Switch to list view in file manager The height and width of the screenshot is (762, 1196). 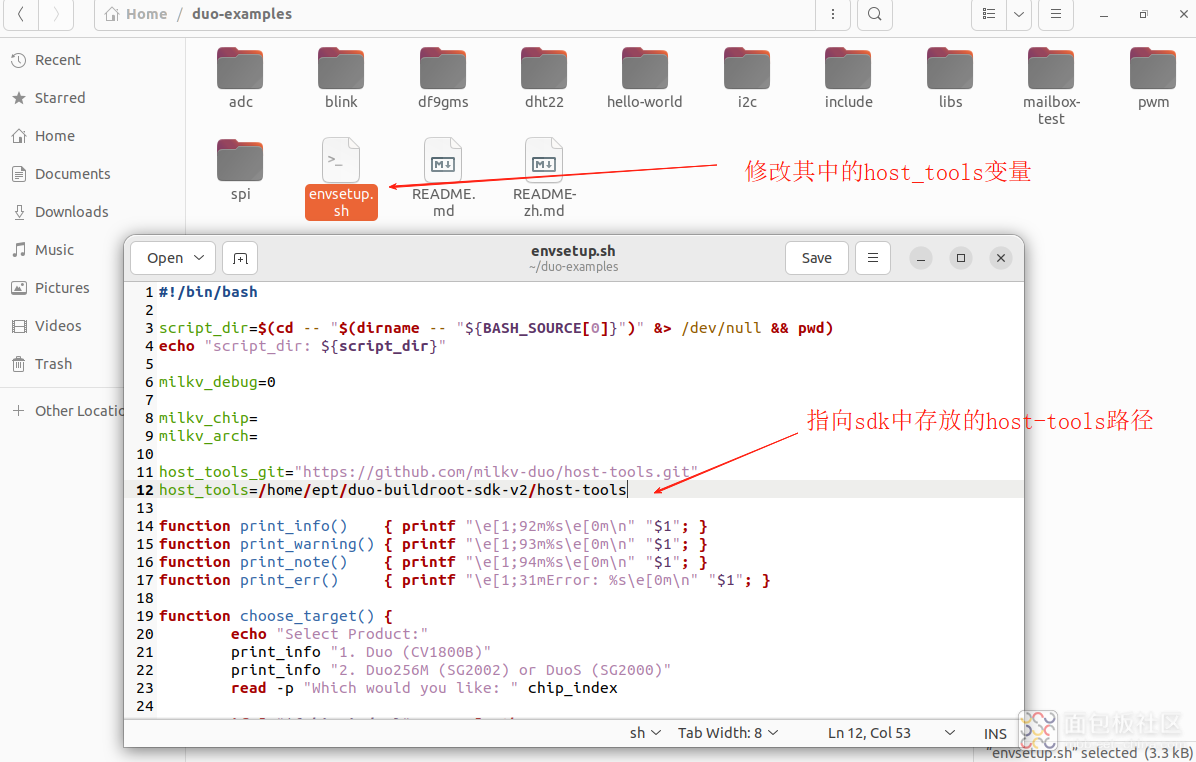(x=989, y=14)
